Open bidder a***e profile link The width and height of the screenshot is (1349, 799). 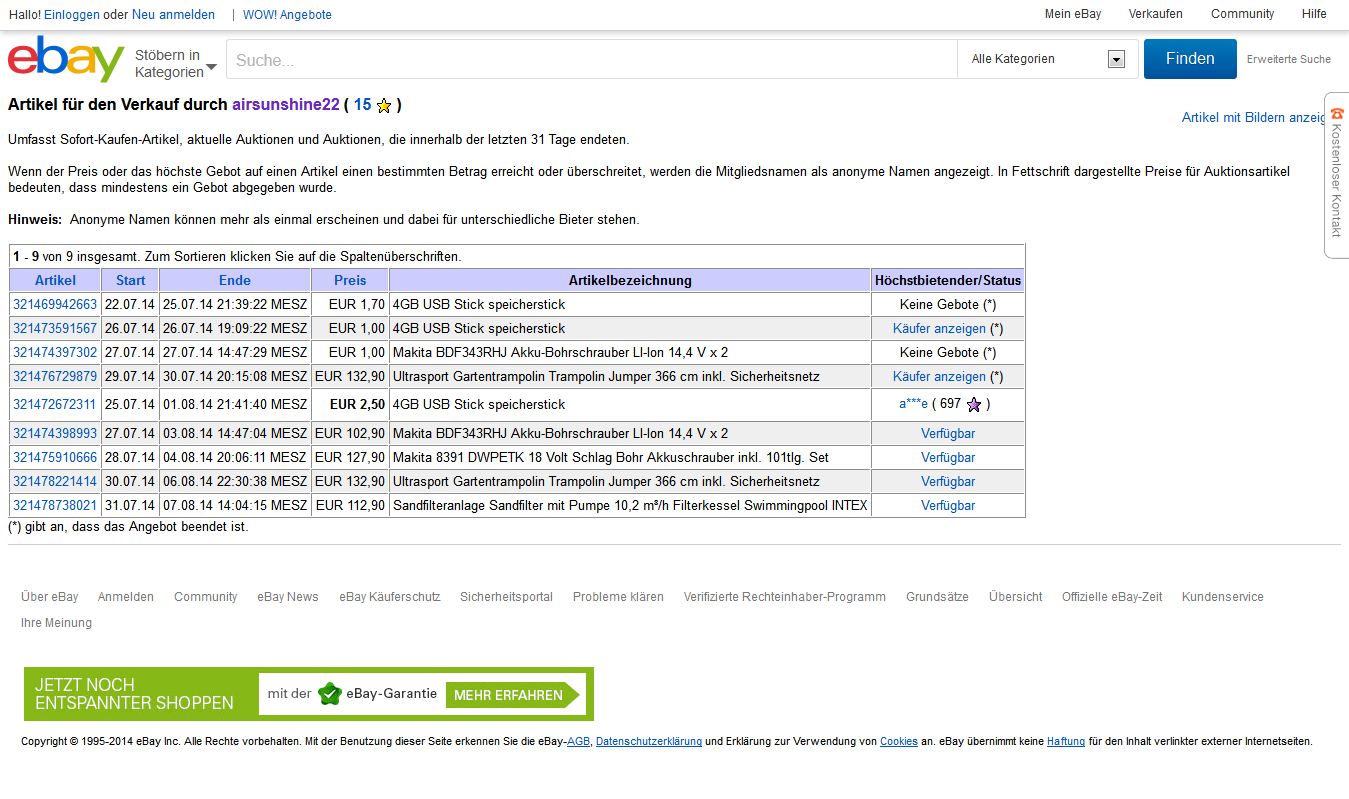[913, 404]
